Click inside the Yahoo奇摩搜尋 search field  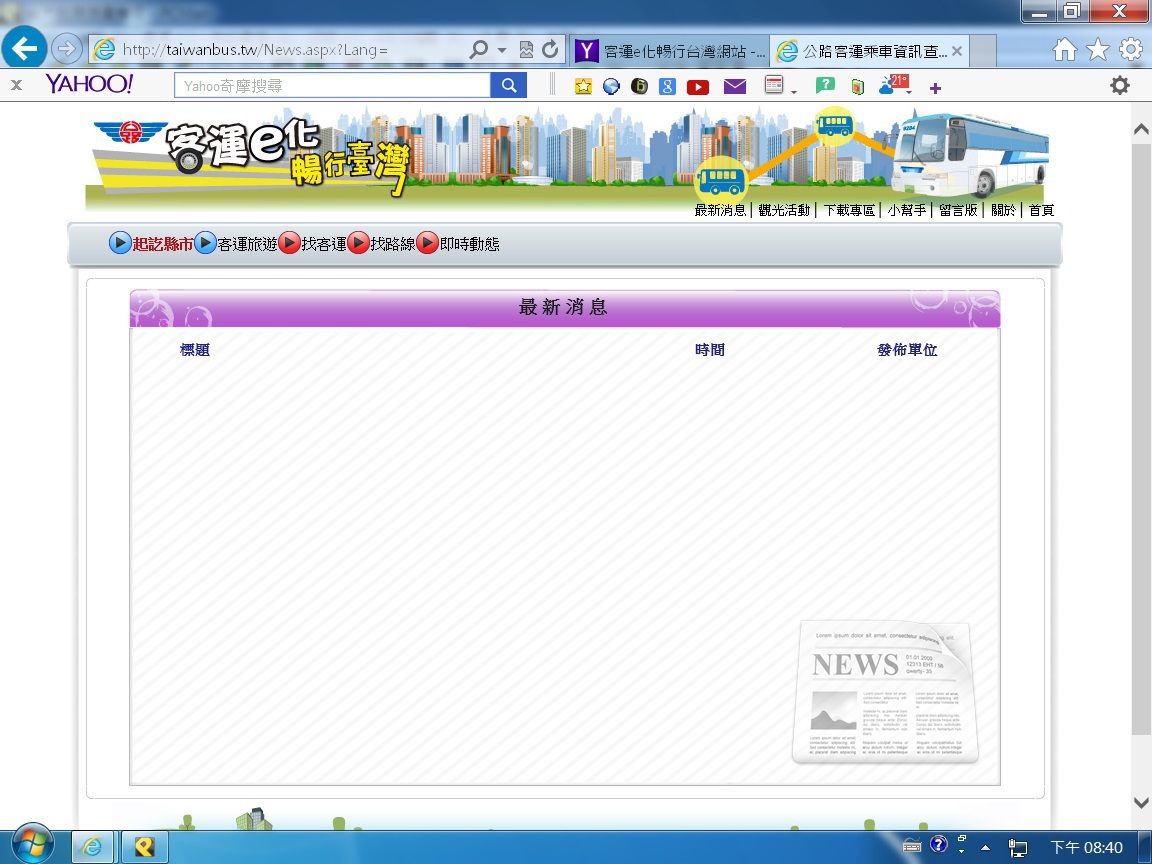[332, 86]
